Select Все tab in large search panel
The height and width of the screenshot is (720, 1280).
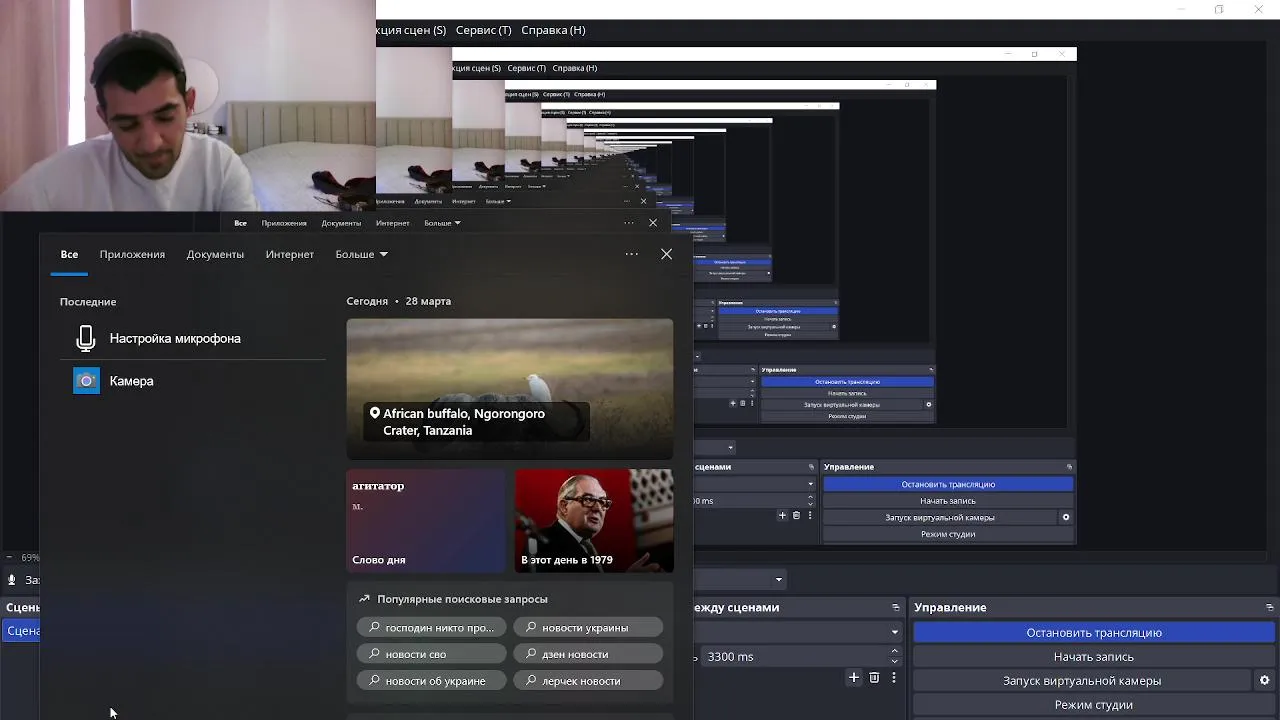click(69, 254)
